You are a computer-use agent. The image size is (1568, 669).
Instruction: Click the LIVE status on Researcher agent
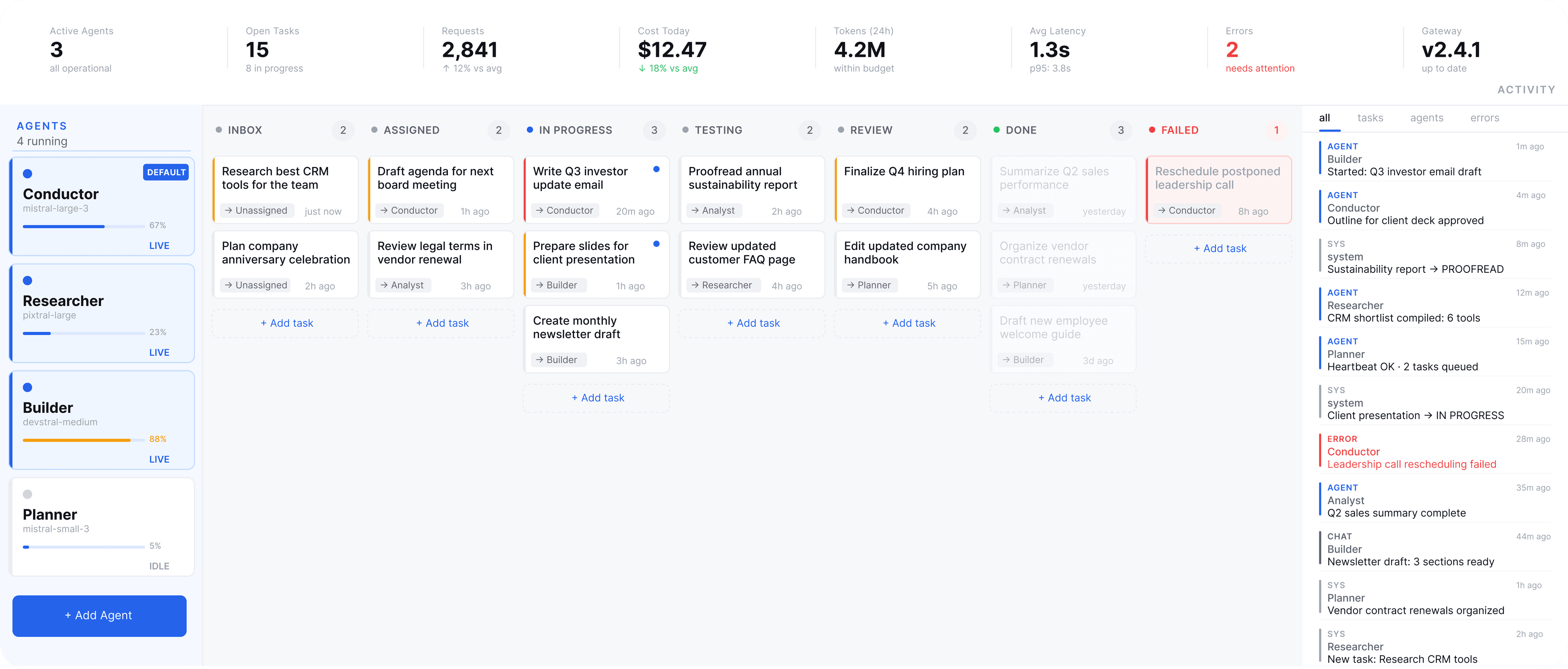pos(159,352)
